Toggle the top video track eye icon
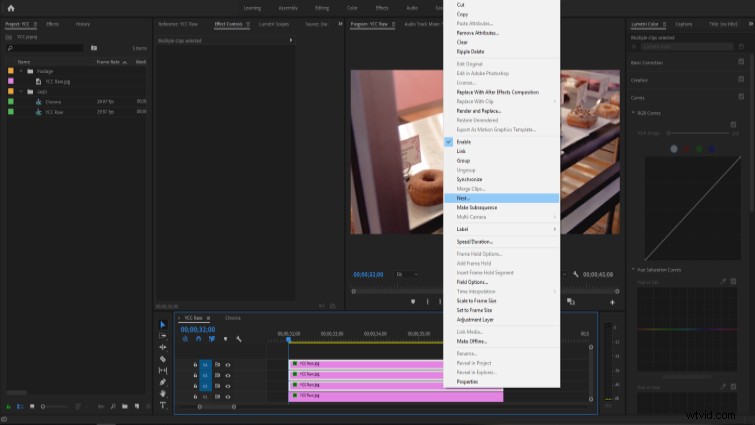 pos(228,365)
